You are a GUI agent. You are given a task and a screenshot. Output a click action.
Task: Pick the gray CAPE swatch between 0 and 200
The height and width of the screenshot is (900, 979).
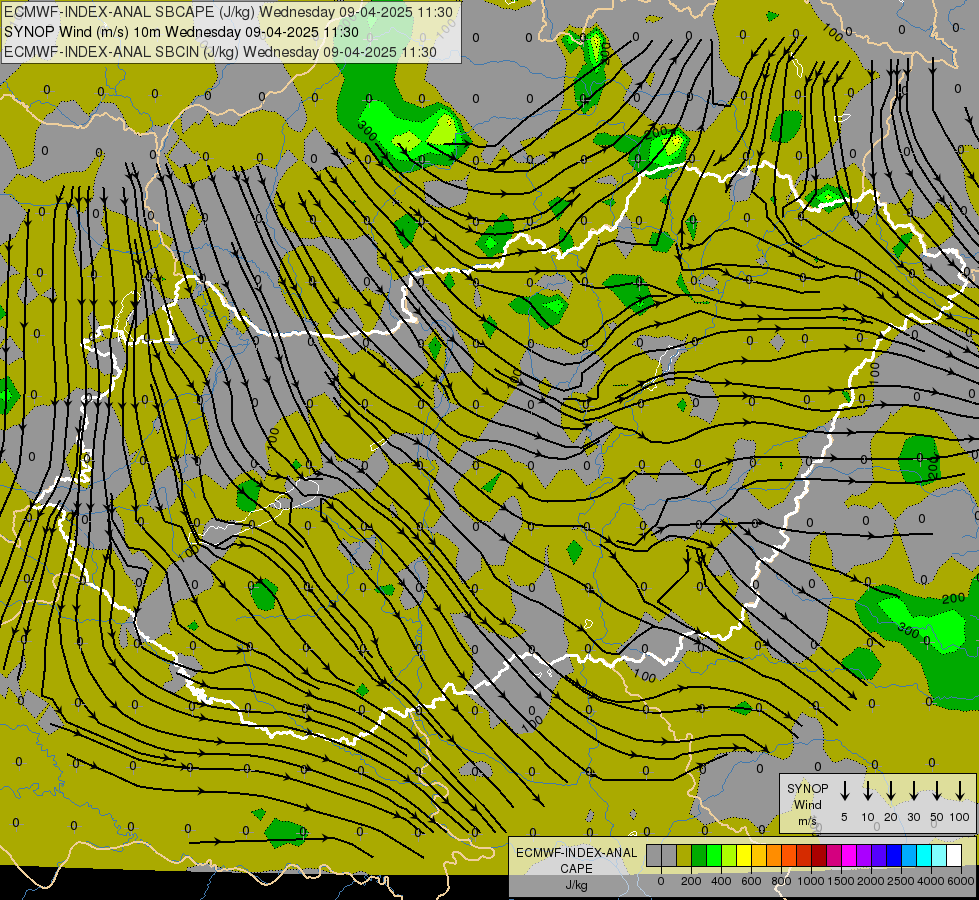pos(669,856)
